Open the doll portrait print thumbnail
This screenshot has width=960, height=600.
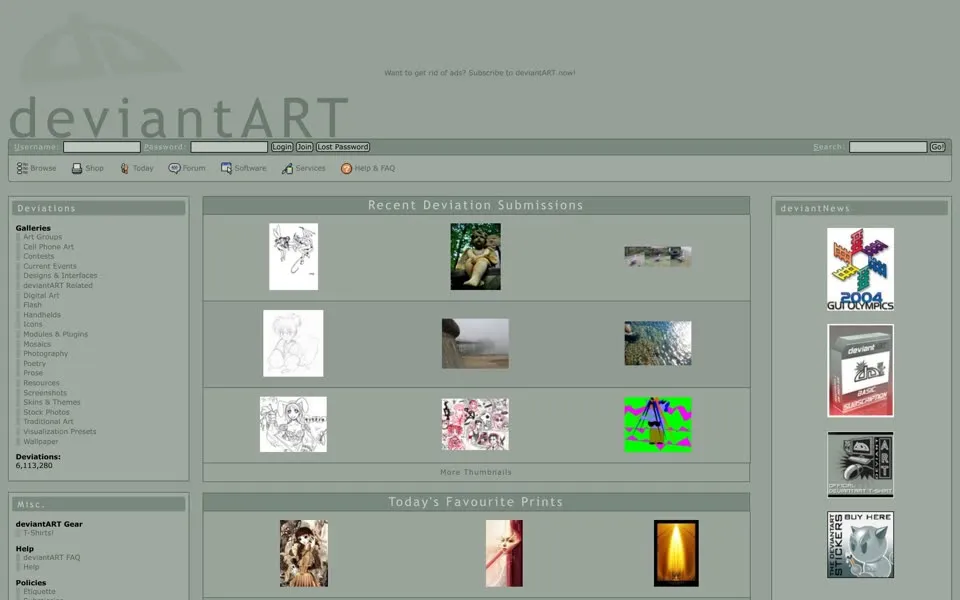pyautogui.click(x=304, y=553)
